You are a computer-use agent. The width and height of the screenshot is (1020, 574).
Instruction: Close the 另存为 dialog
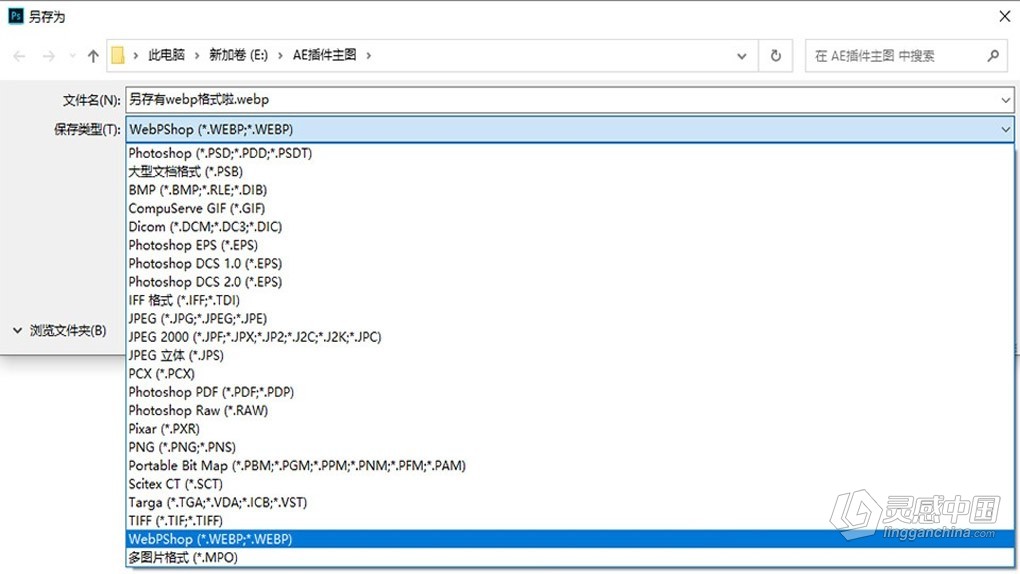pos(1004,16)
